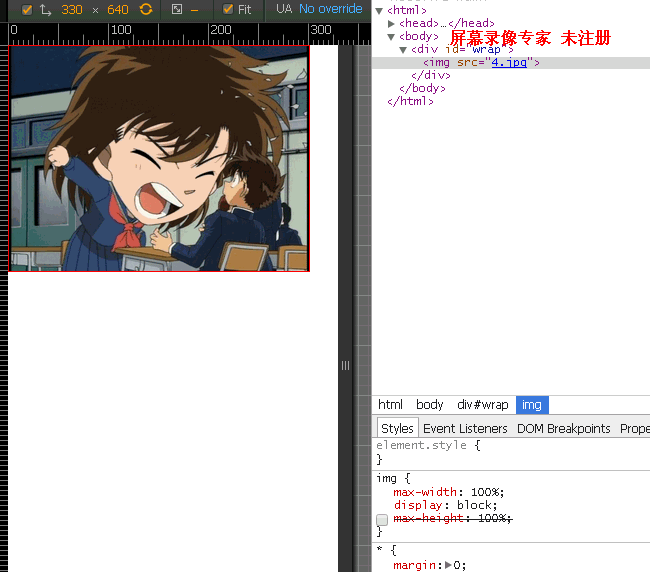Collapse the div#wrap element node
650x572 pixels.
(403, 49)
